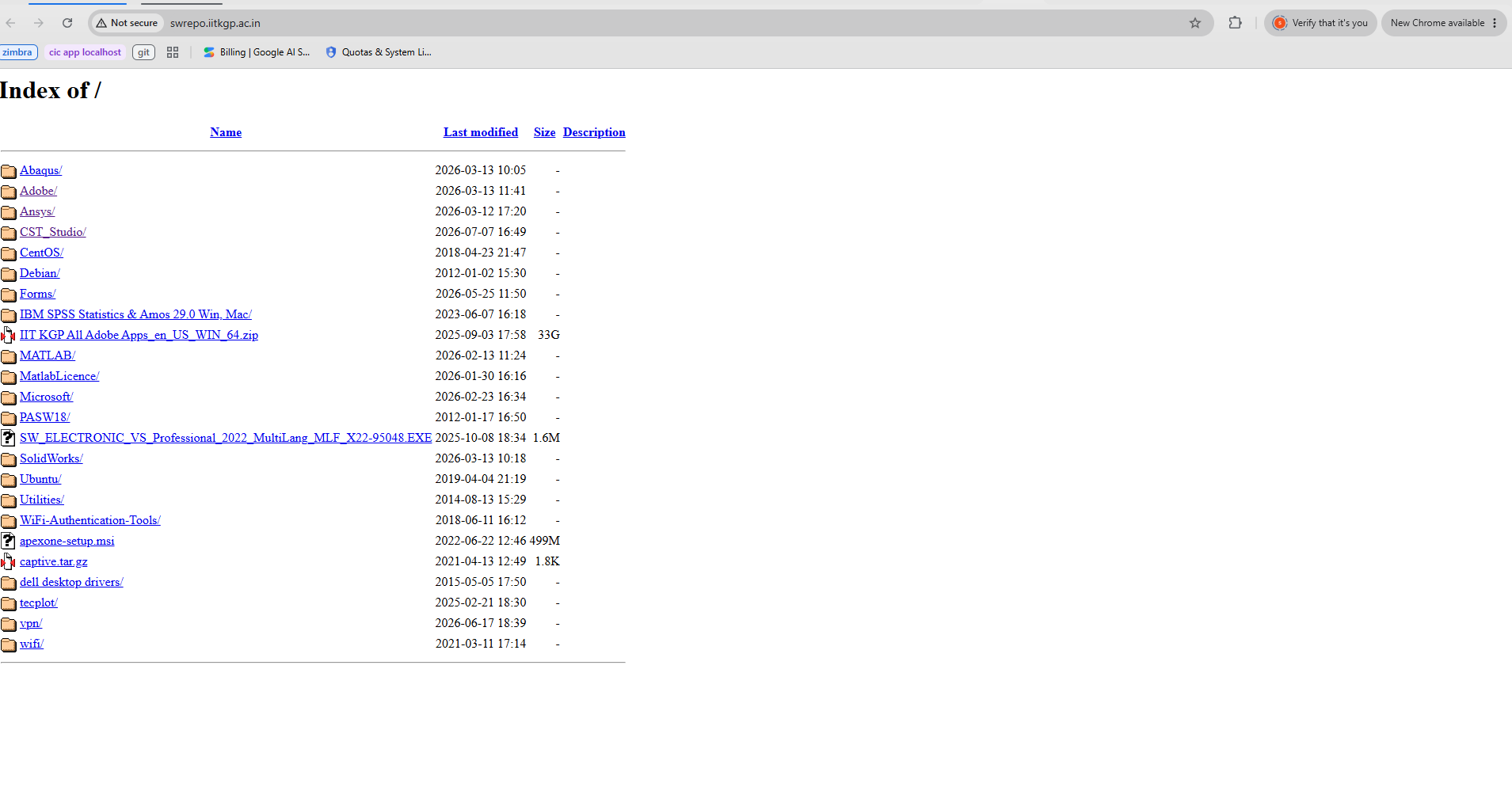The image size is (1512, 787).
Task: Click the folder icon beside Adobe/
Action: coord(9,192)
